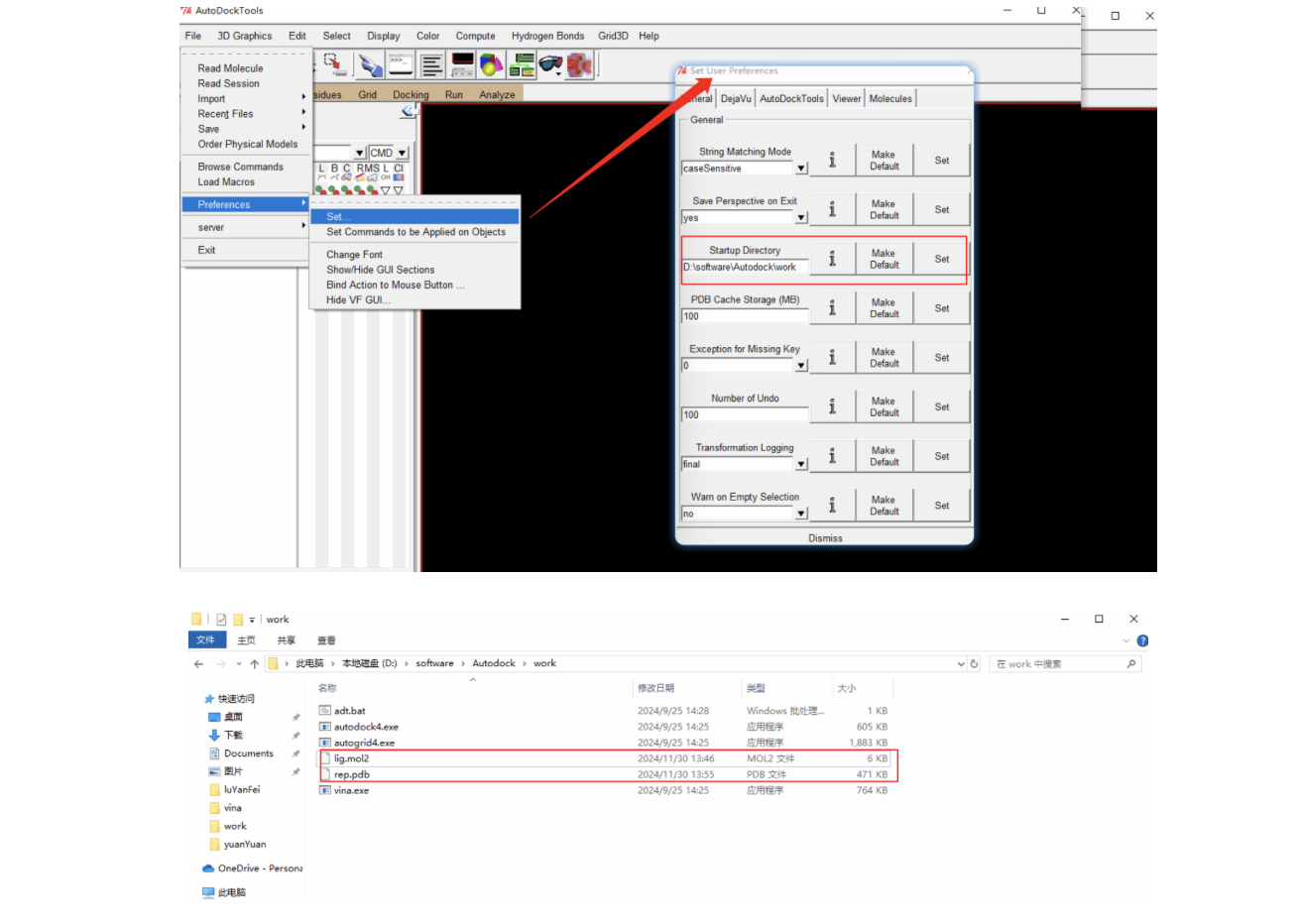
Task: Select Change Font menu entry
Action: (354, 255)
